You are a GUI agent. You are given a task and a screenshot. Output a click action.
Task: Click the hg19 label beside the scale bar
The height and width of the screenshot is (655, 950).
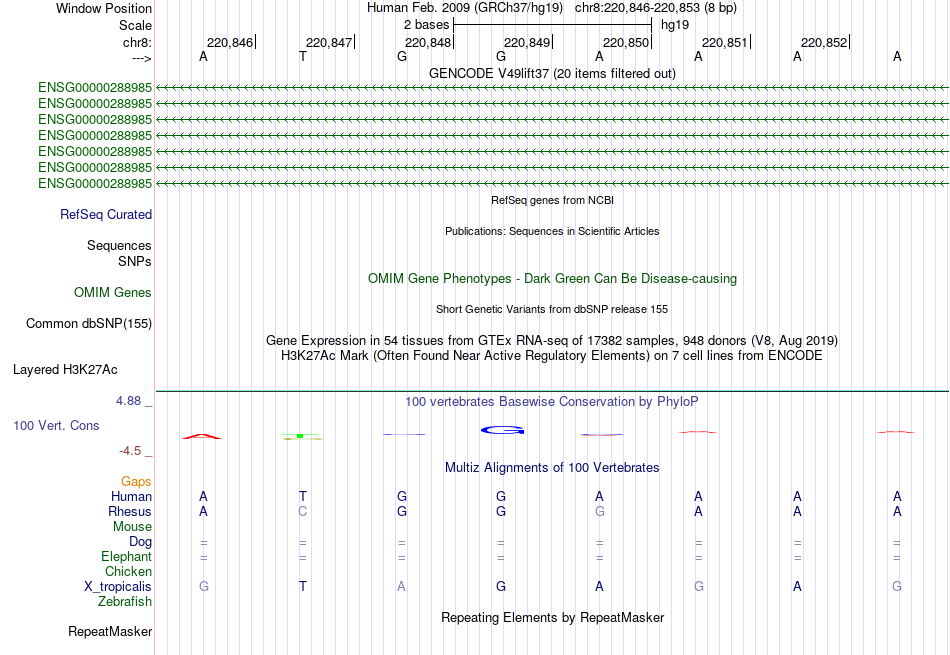pyautogui.click(x=675, y=25)
